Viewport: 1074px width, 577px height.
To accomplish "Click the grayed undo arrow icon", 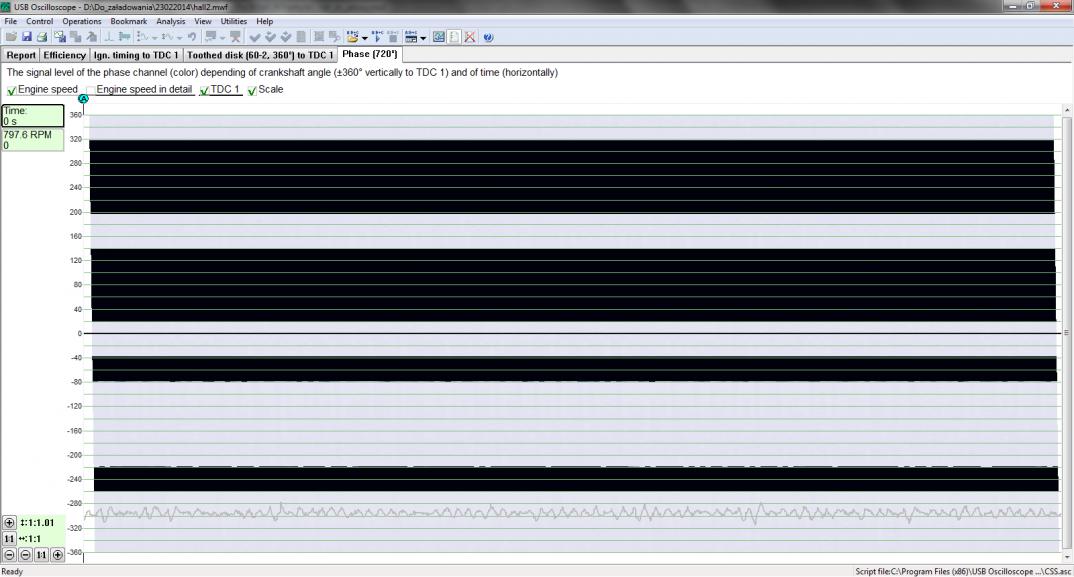I will point(192,37).
